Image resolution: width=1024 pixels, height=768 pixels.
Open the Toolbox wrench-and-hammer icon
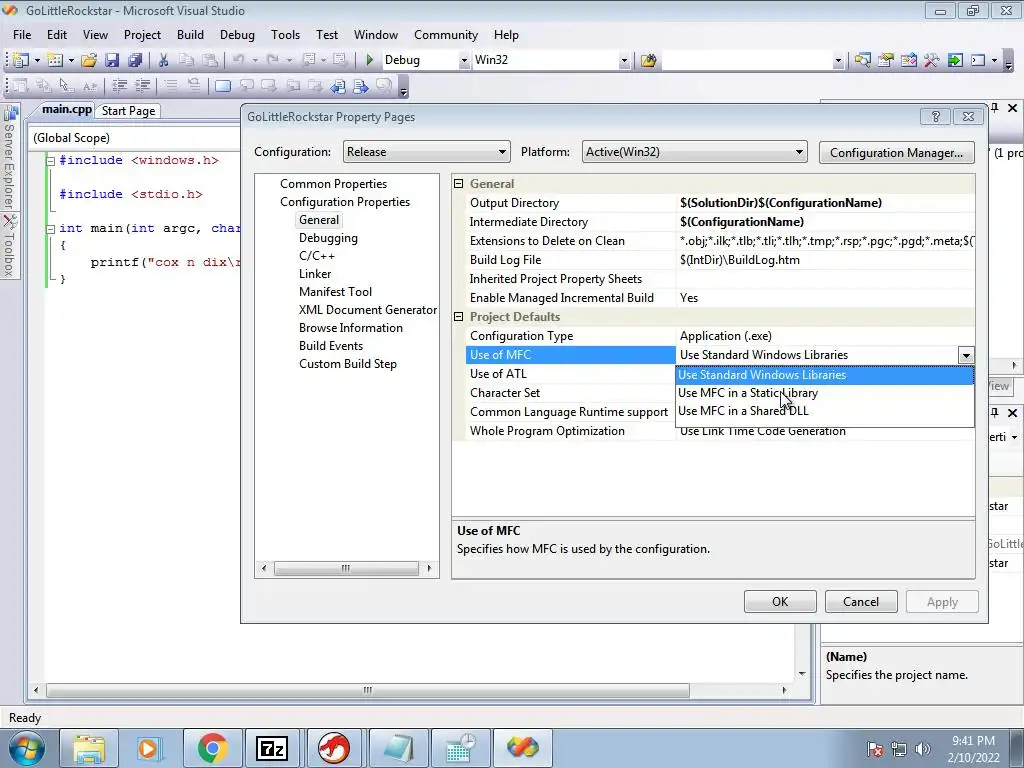pos(931,60)
